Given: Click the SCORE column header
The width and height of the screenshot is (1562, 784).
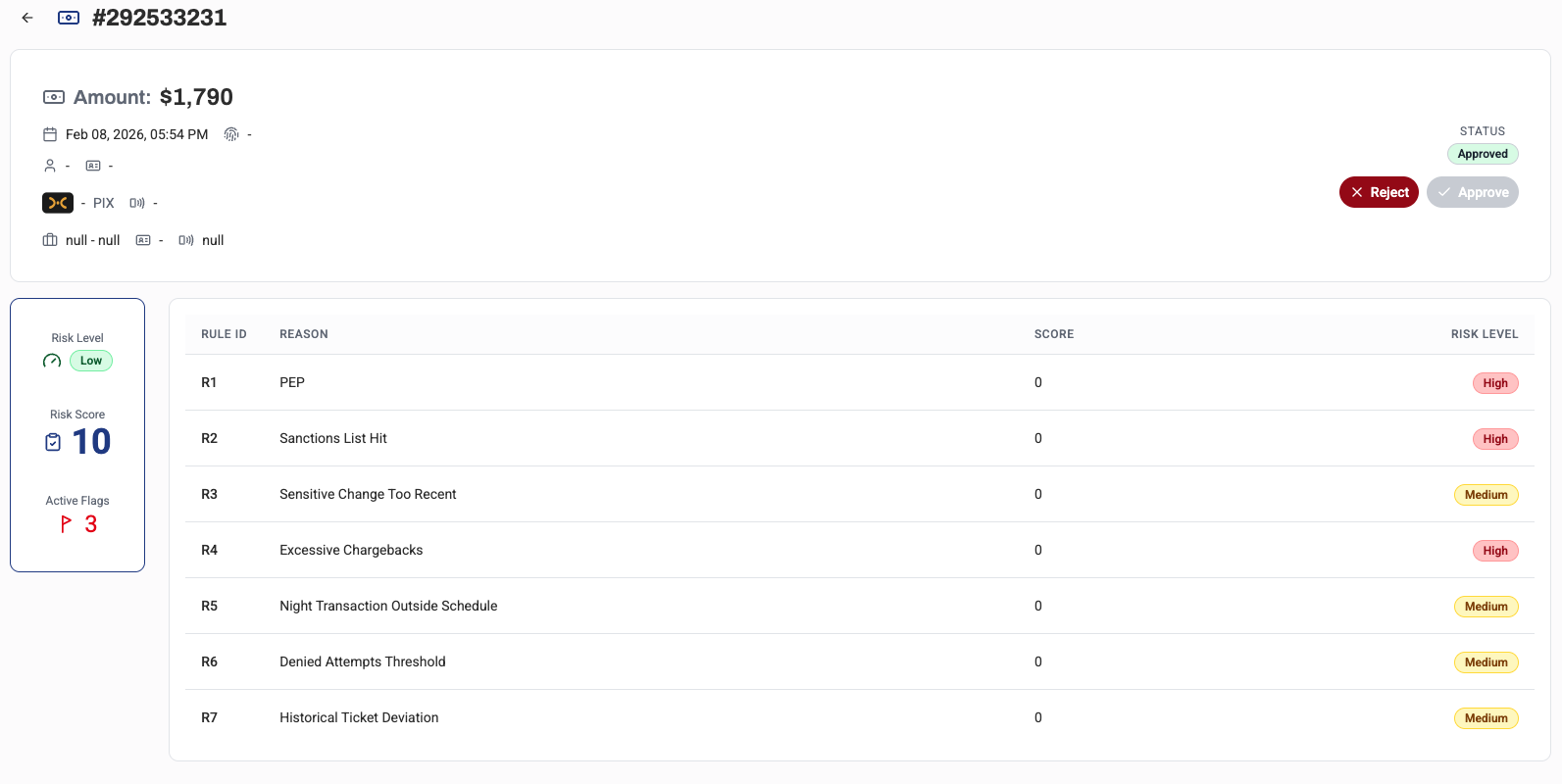Looking at the screenshot, I should pos(1053,334).
